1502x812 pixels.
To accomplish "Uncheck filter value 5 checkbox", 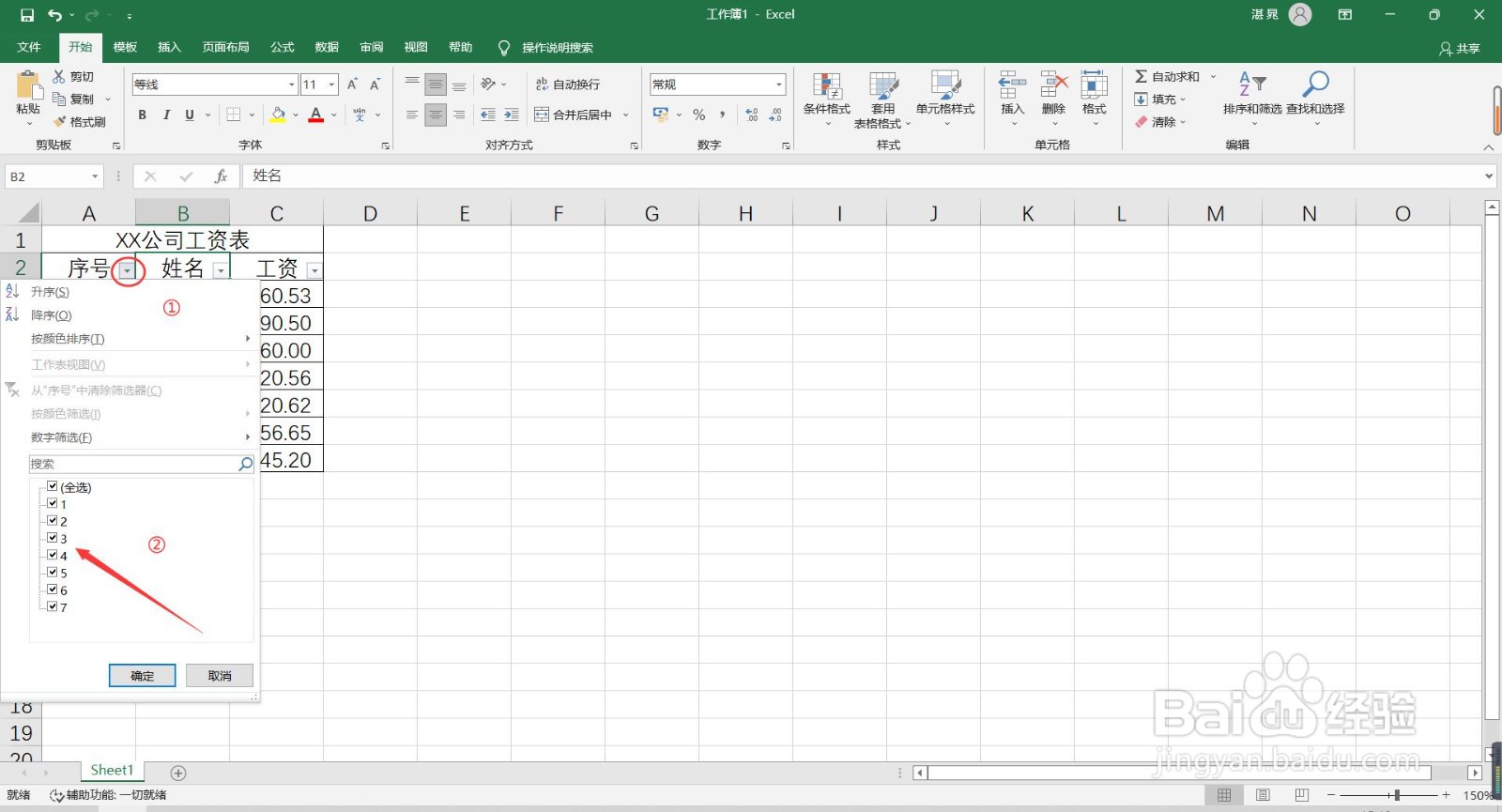I will (x=53, y=572).
